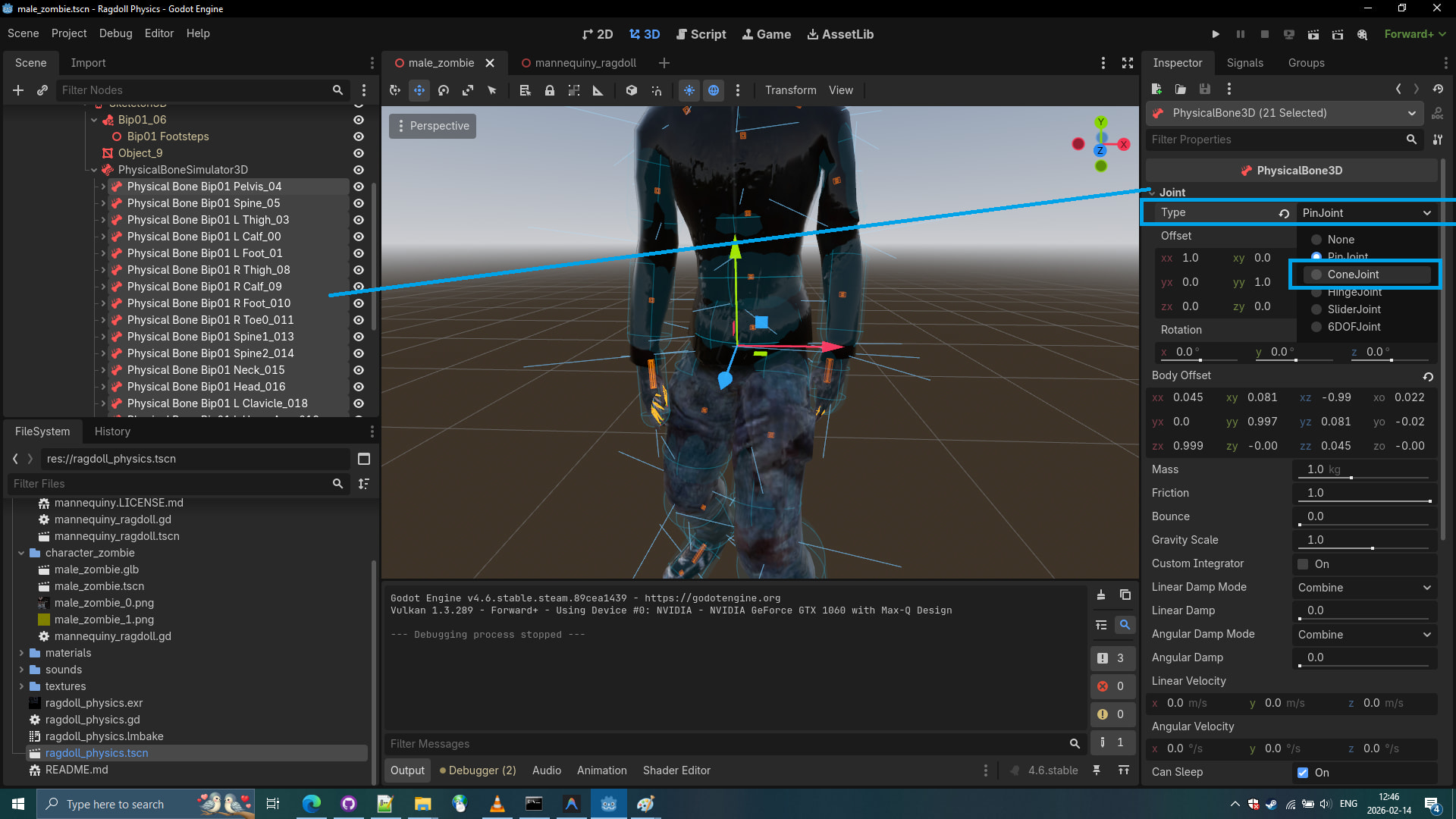Toggle preview environment globe icon

(714, 90)
